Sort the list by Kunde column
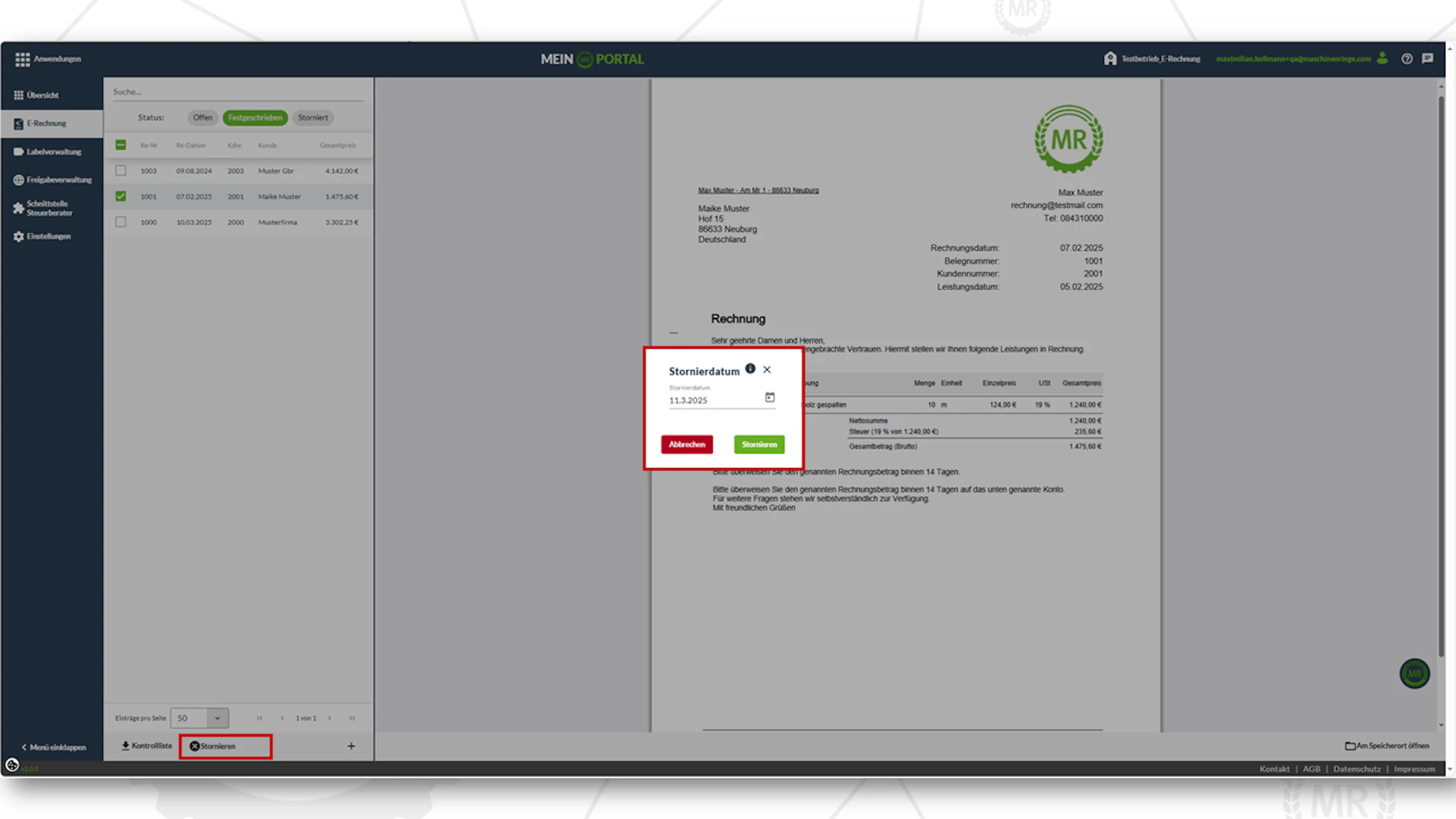 click(x=268, y=146)
